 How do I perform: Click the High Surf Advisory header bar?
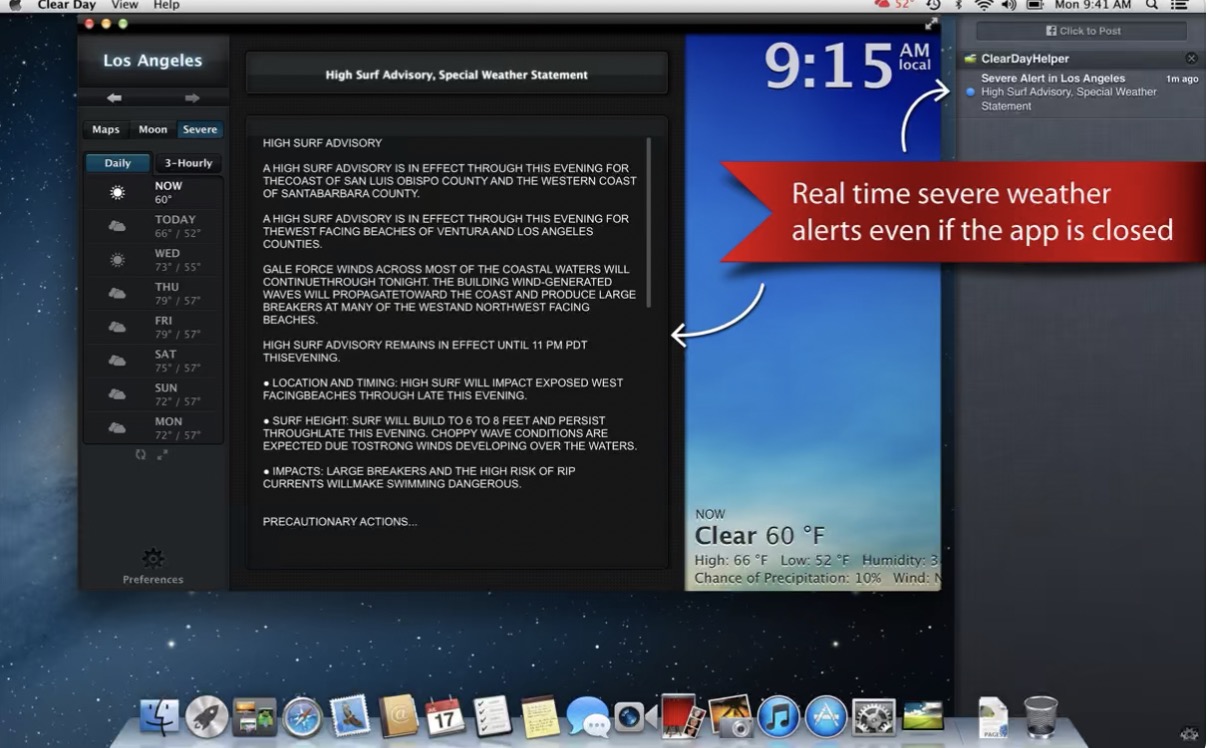[456, 75]
